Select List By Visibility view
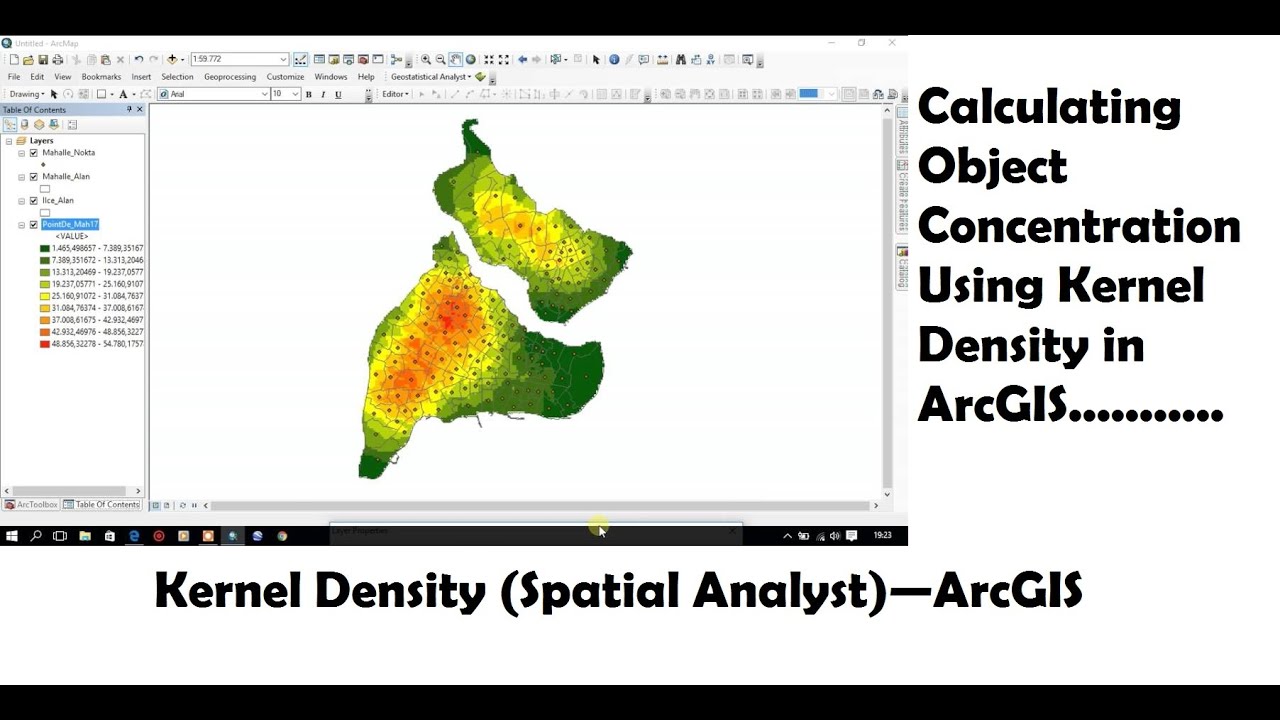This screenshot has height=720, width=1280. pos(39,125)
